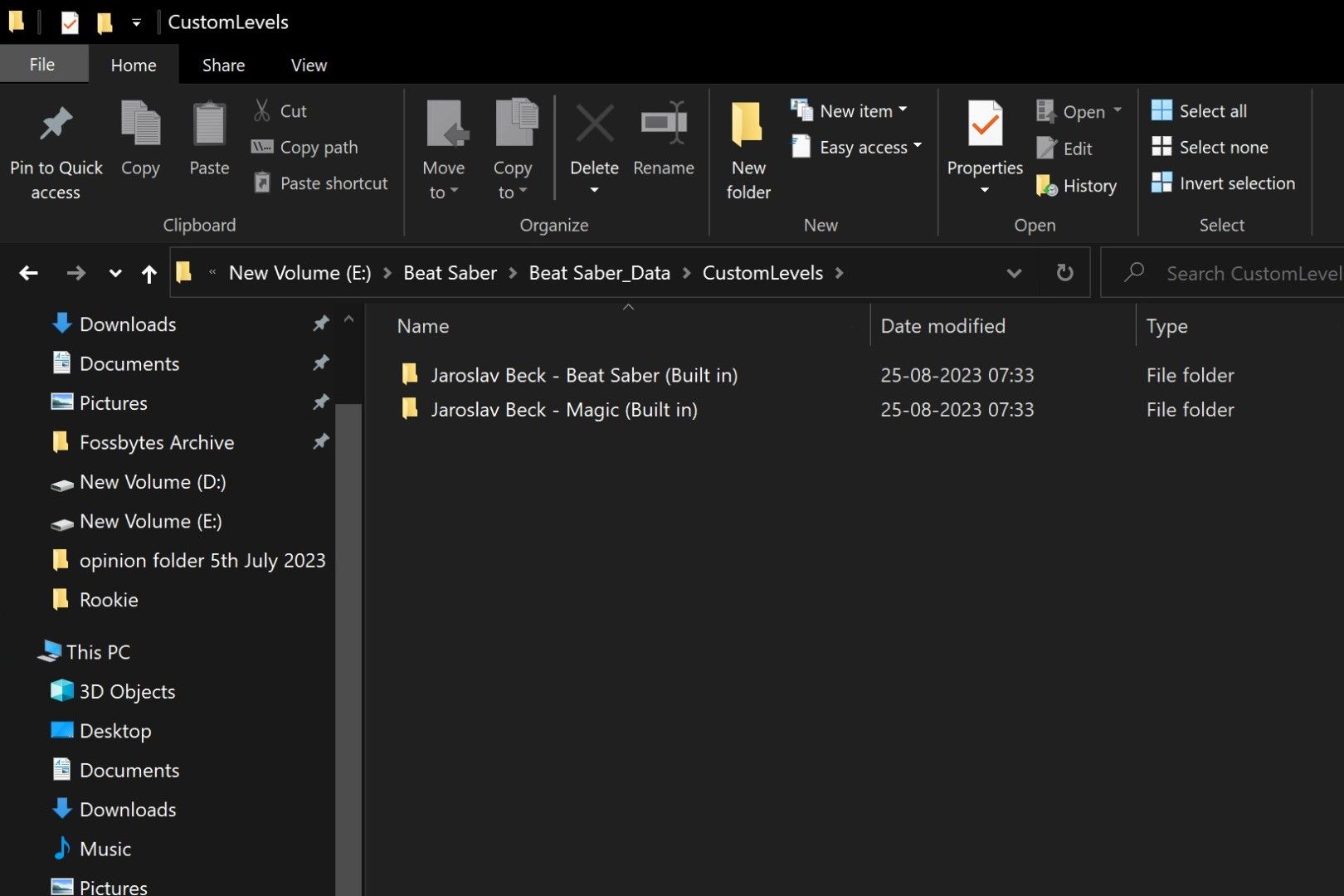The height and width of the screenshot is (896, 1344).
Task: Create a new folder using the New folder icon
Action: point(747,124)
